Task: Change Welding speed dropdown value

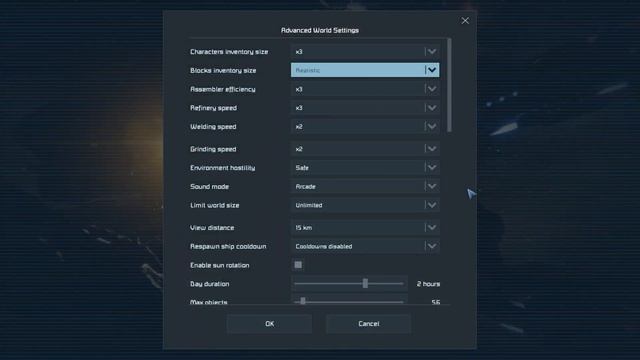Action: (x=365, y=127)
